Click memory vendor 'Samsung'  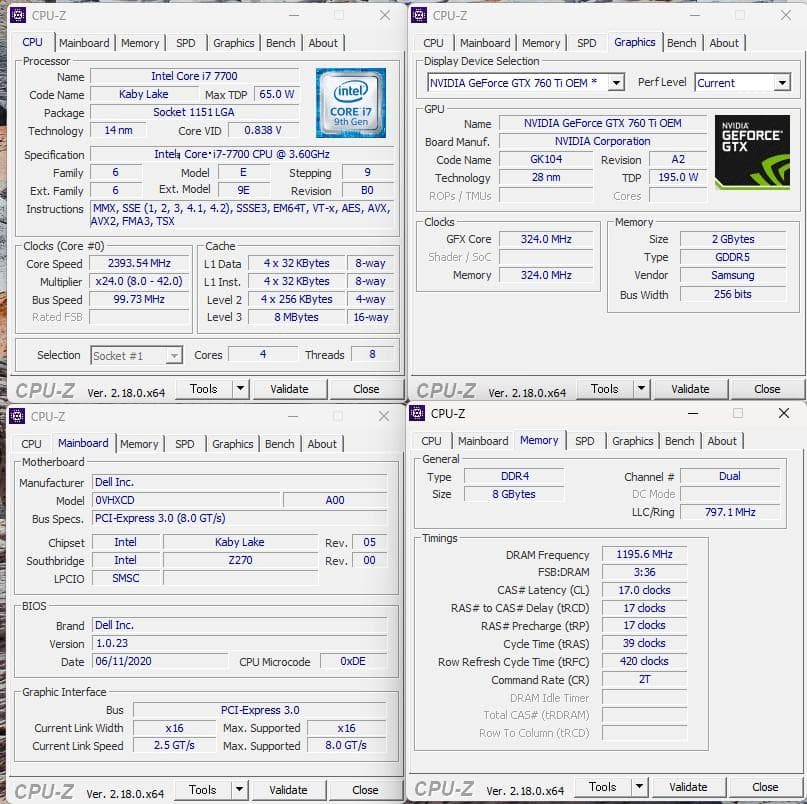coord(733,275)
